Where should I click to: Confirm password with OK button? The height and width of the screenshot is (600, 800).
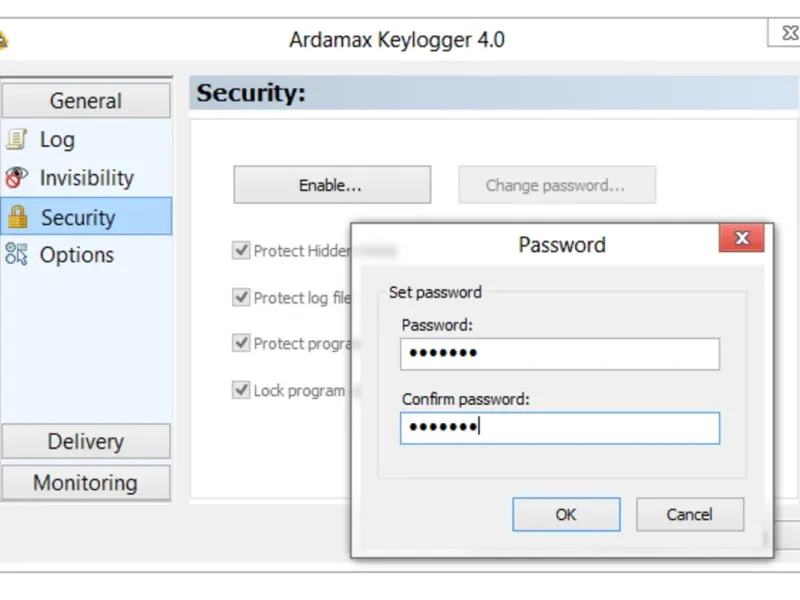[566, 514]
